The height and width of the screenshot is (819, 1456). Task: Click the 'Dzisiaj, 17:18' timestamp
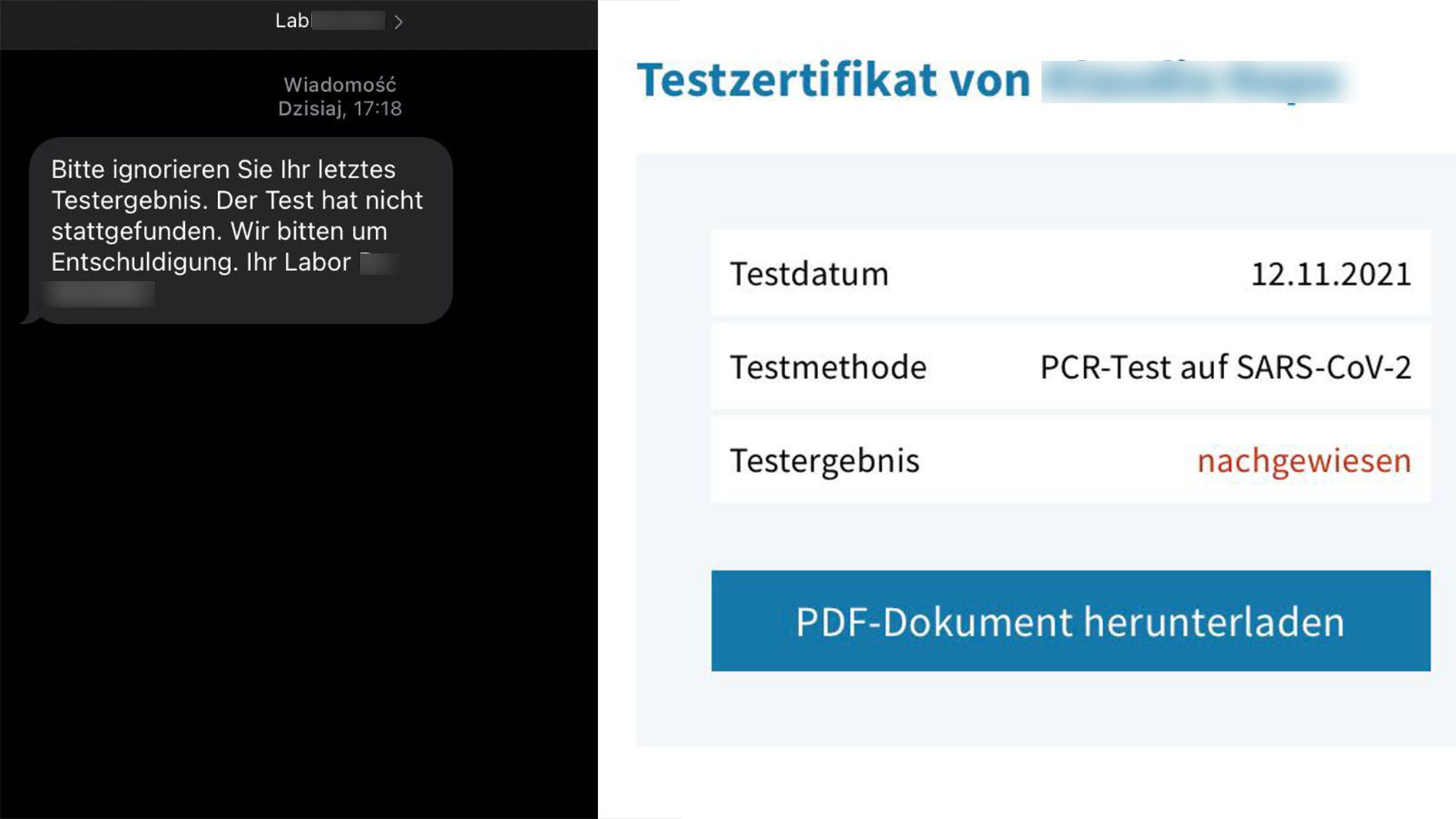(x=339, y=109)
